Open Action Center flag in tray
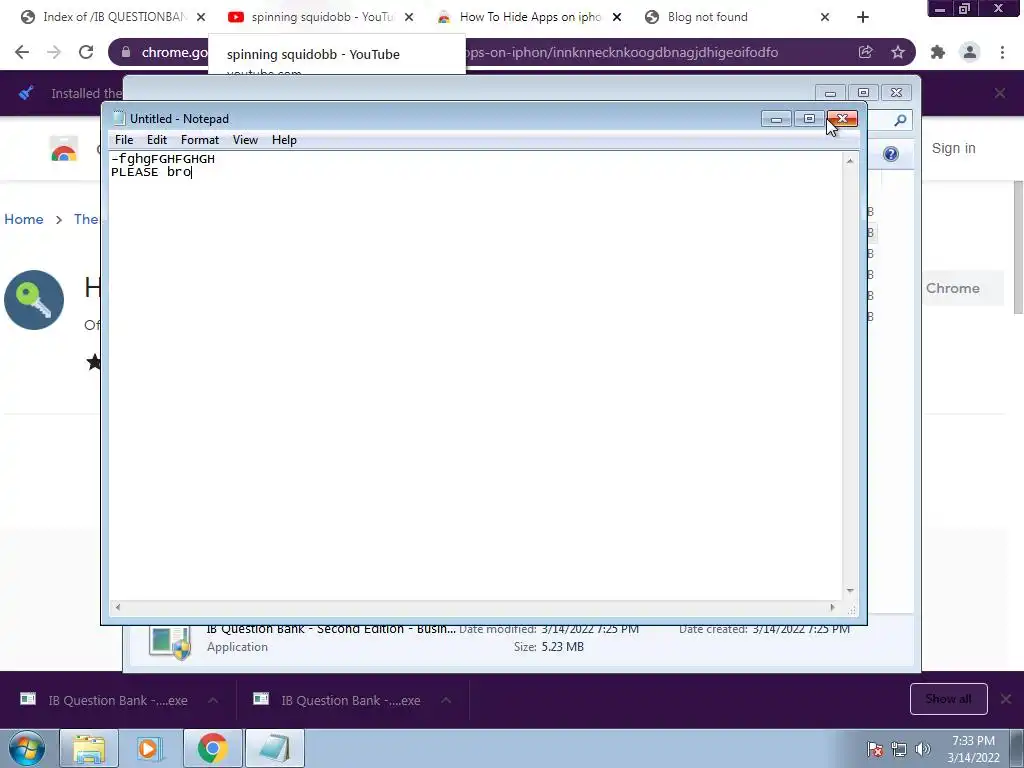This screenshot has width=1024, height=768. (x=876, y=750)
